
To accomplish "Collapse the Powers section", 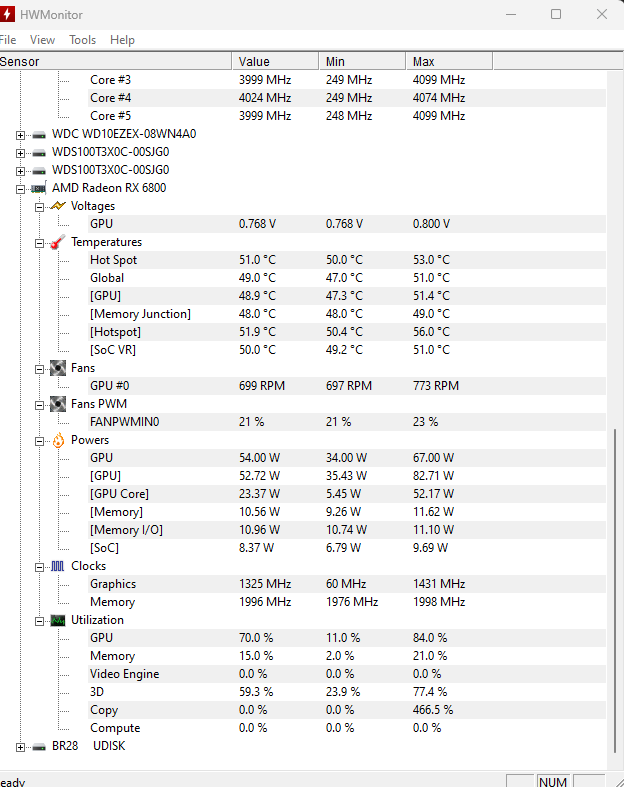I will pos(39,440).
